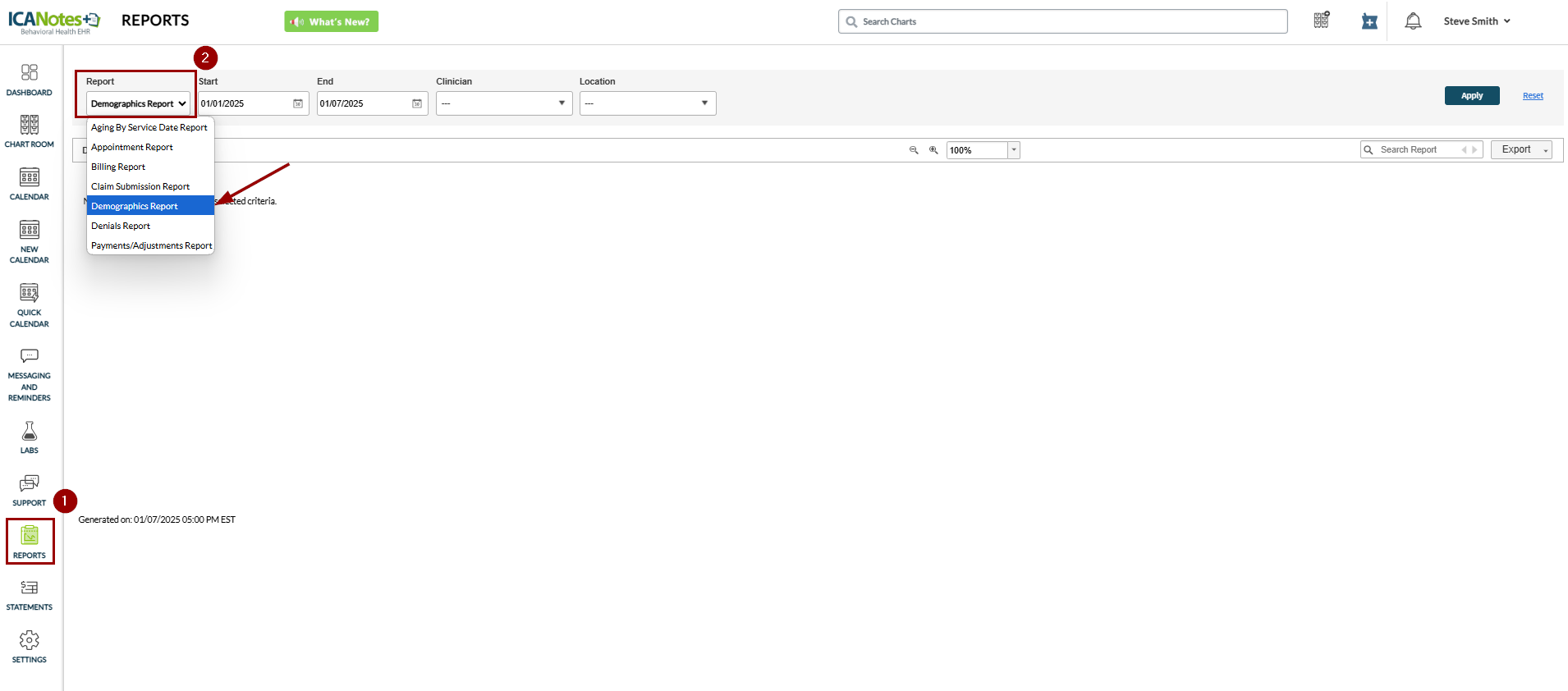Go to next search result in report
This screenshot has width=1568, height=691.
point(1474,150)
